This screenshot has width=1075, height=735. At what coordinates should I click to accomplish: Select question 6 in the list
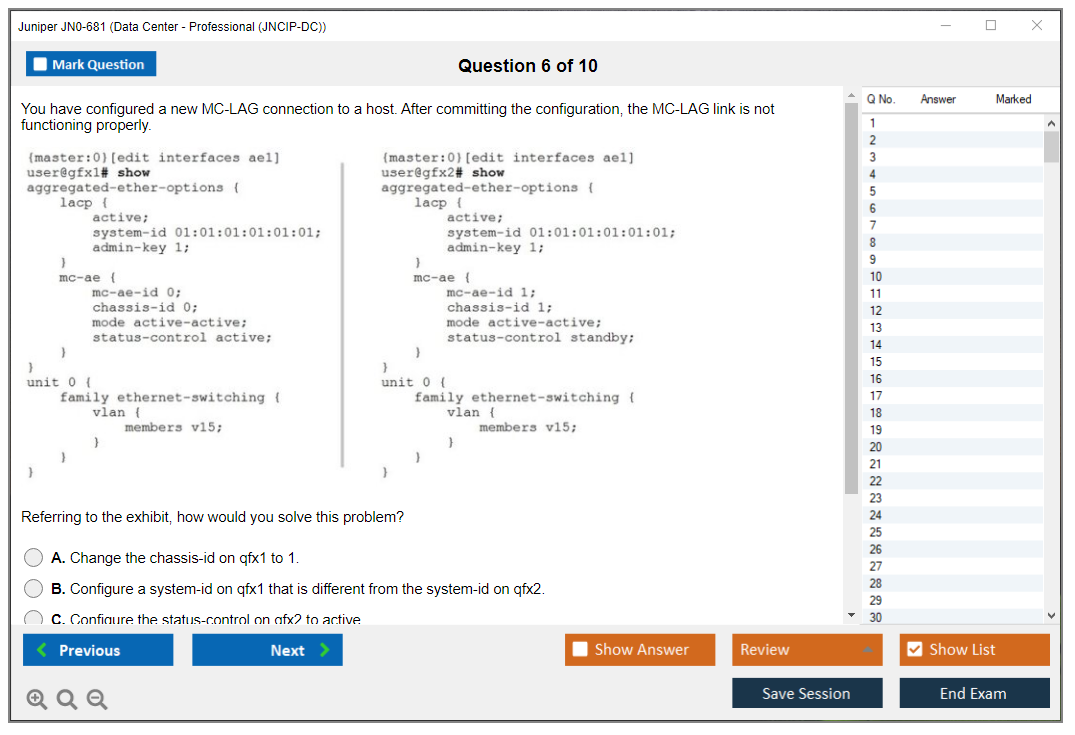tap(873, 208)
